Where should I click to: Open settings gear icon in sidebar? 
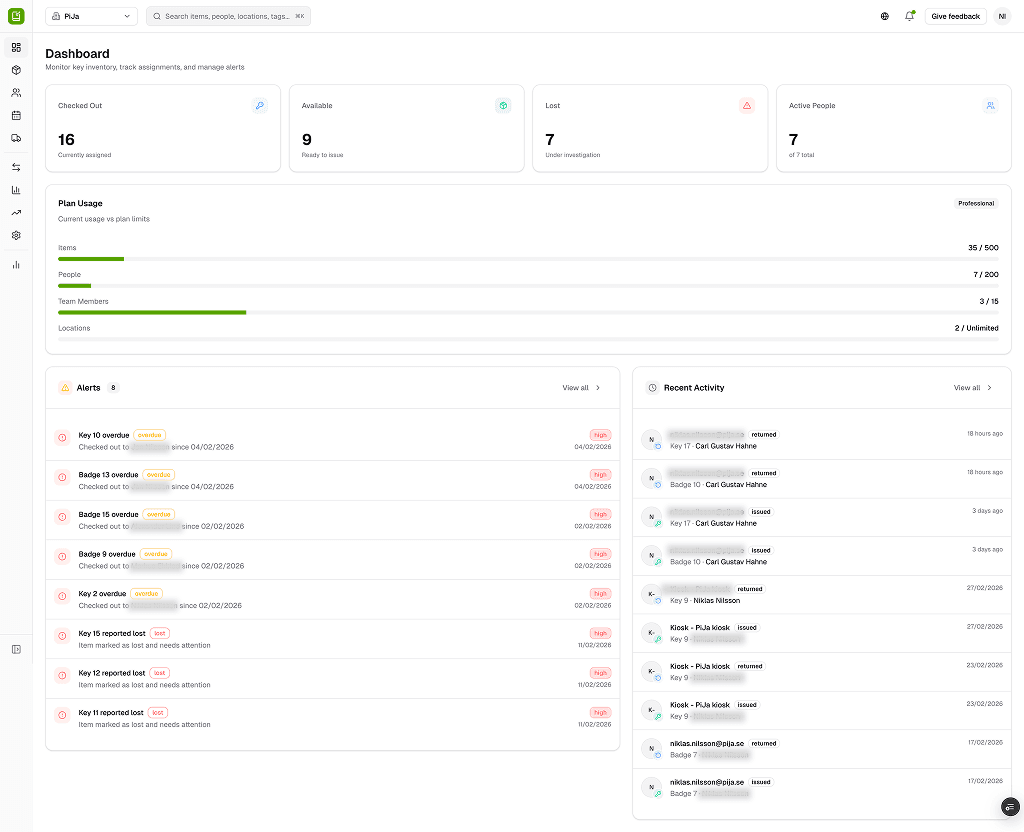[x=16, y=235]
